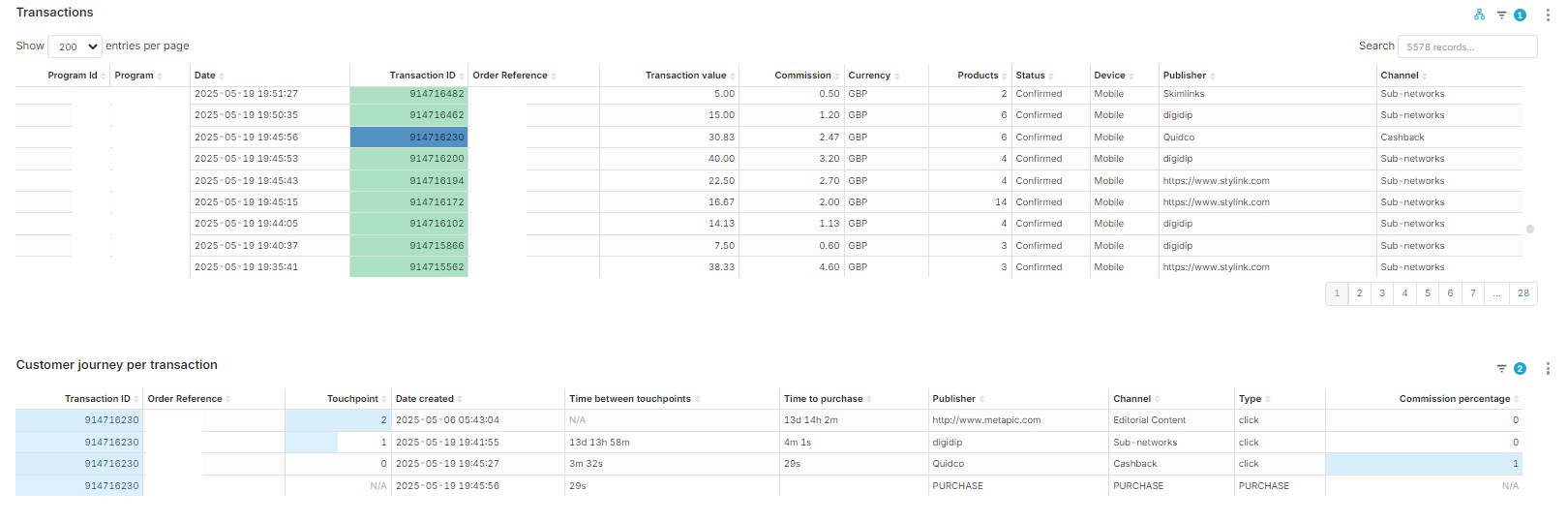Open the Transactions filter icon

coord(1501,15)
